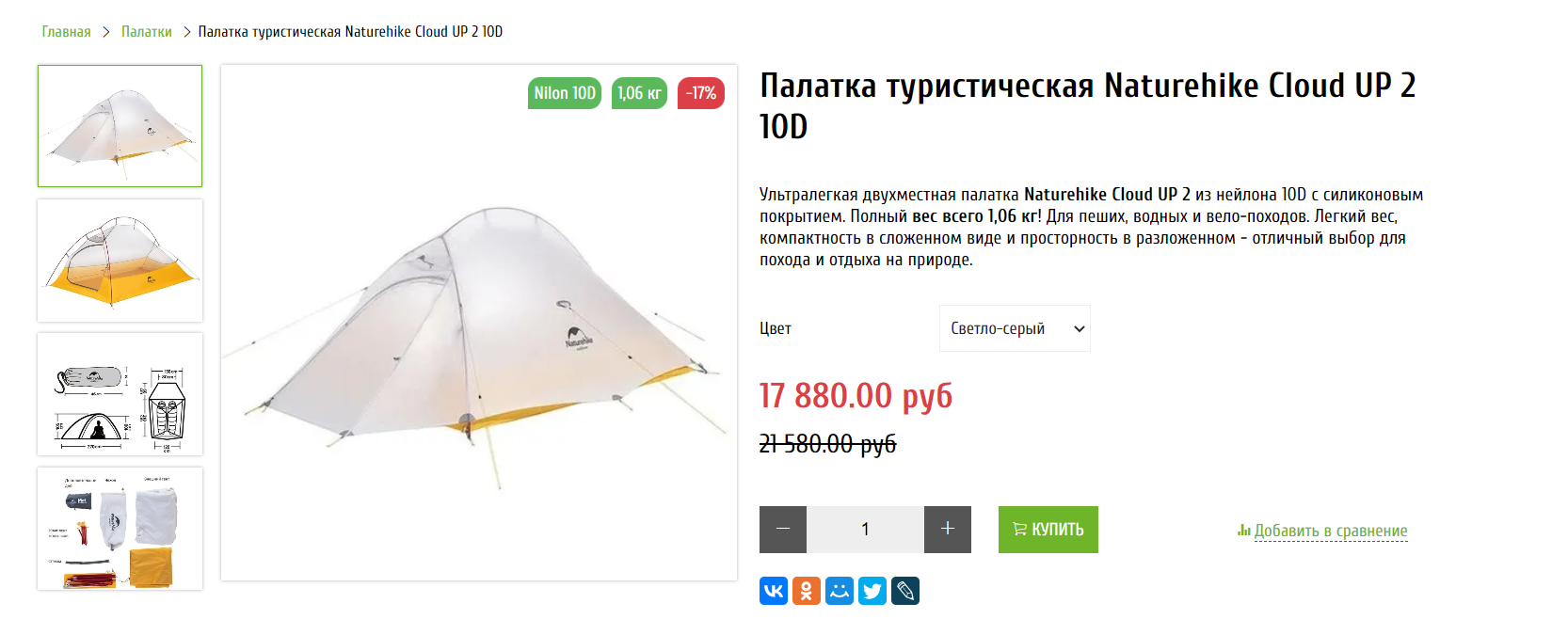Select fourth thumbnail showing package contents

(x=120, y=529)
